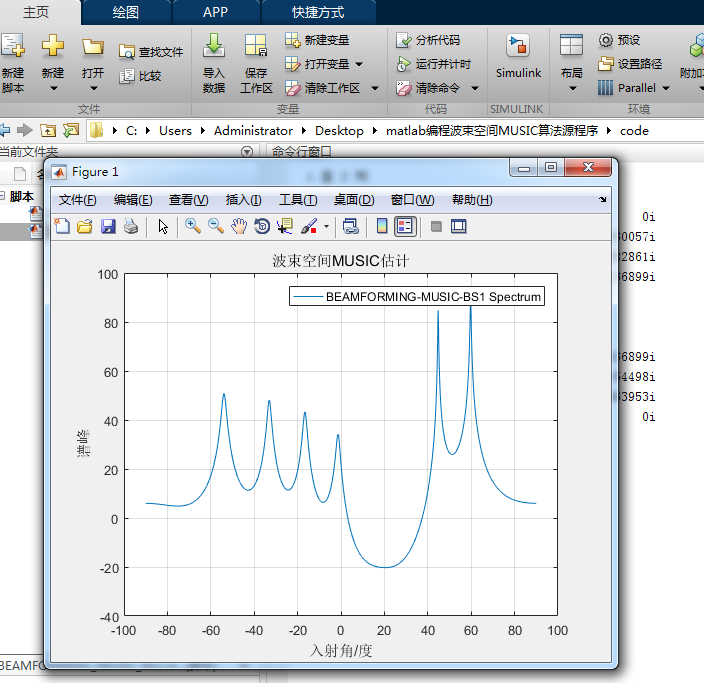Image resolution: width=704 pixels, height=683 pixels.
Task: Toggle the Pan hand tool
Action: [239, 226]
